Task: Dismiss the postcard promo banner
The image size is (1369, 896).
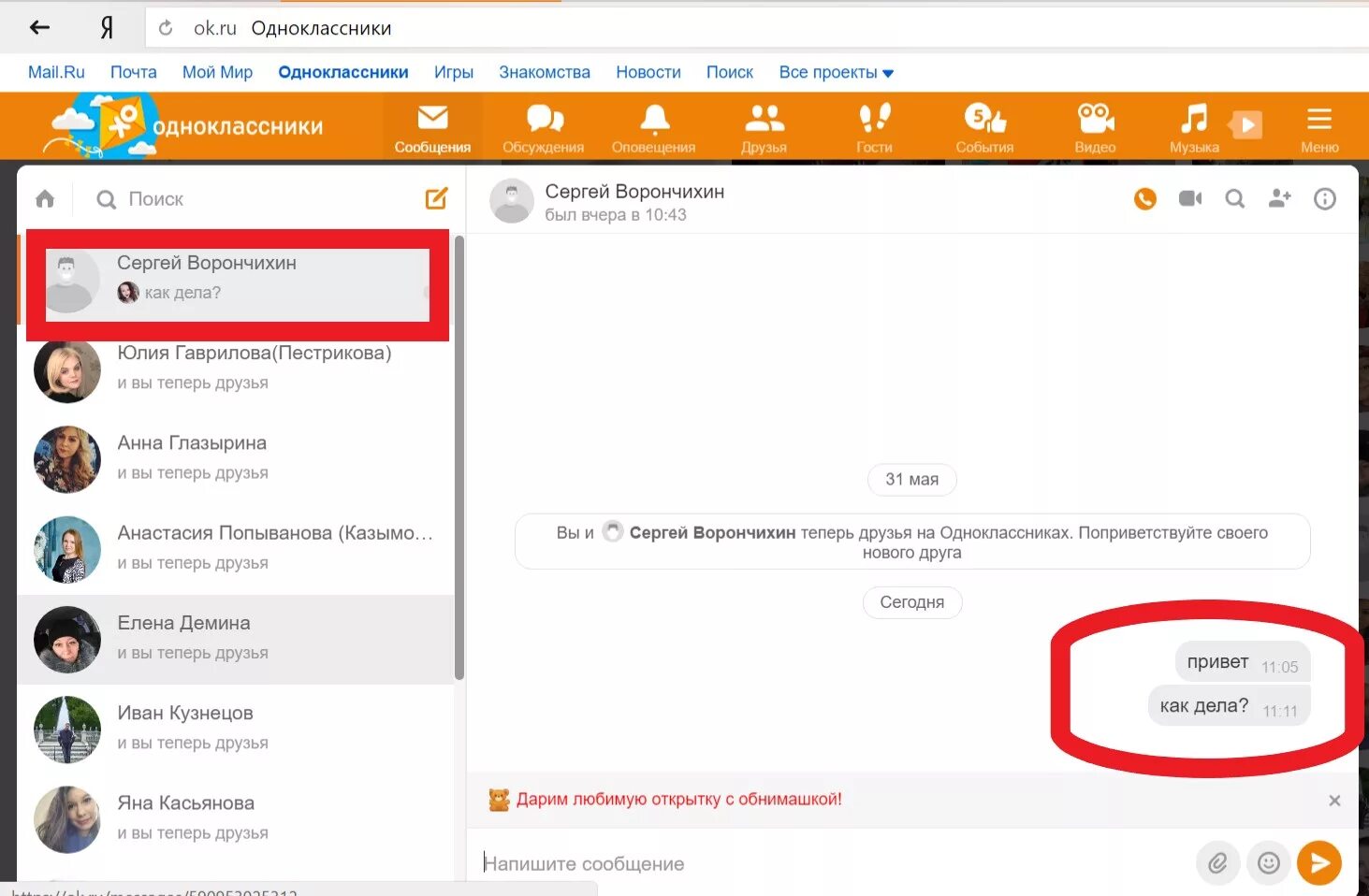Action: point(1334,801)
